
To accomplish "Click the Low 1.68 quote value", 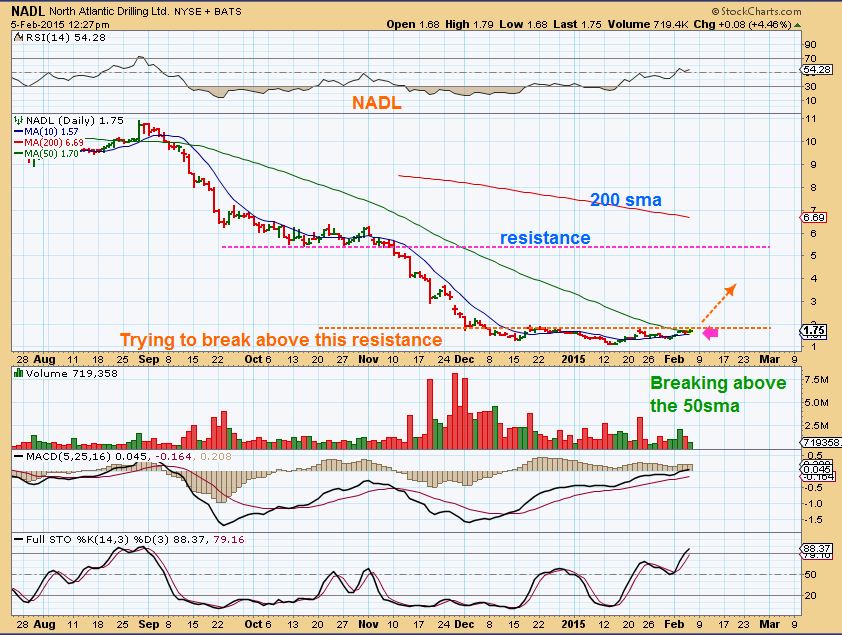I will pos(524,24).
